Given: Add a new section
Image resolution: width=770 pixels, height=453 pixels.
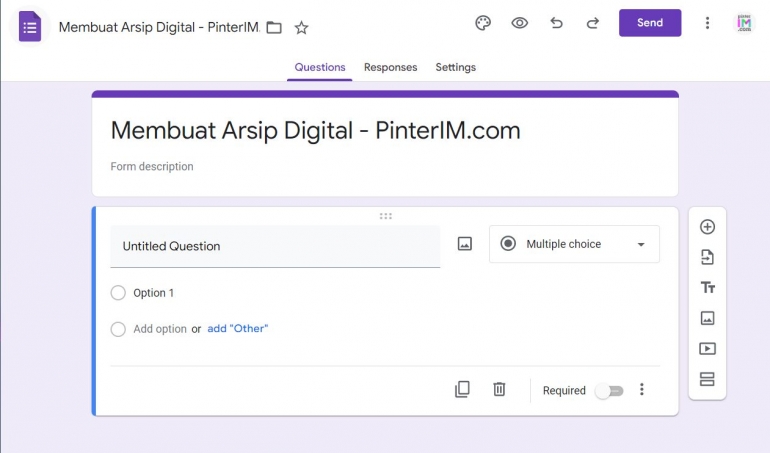Looking at the screenshot, I should [707, 379].
